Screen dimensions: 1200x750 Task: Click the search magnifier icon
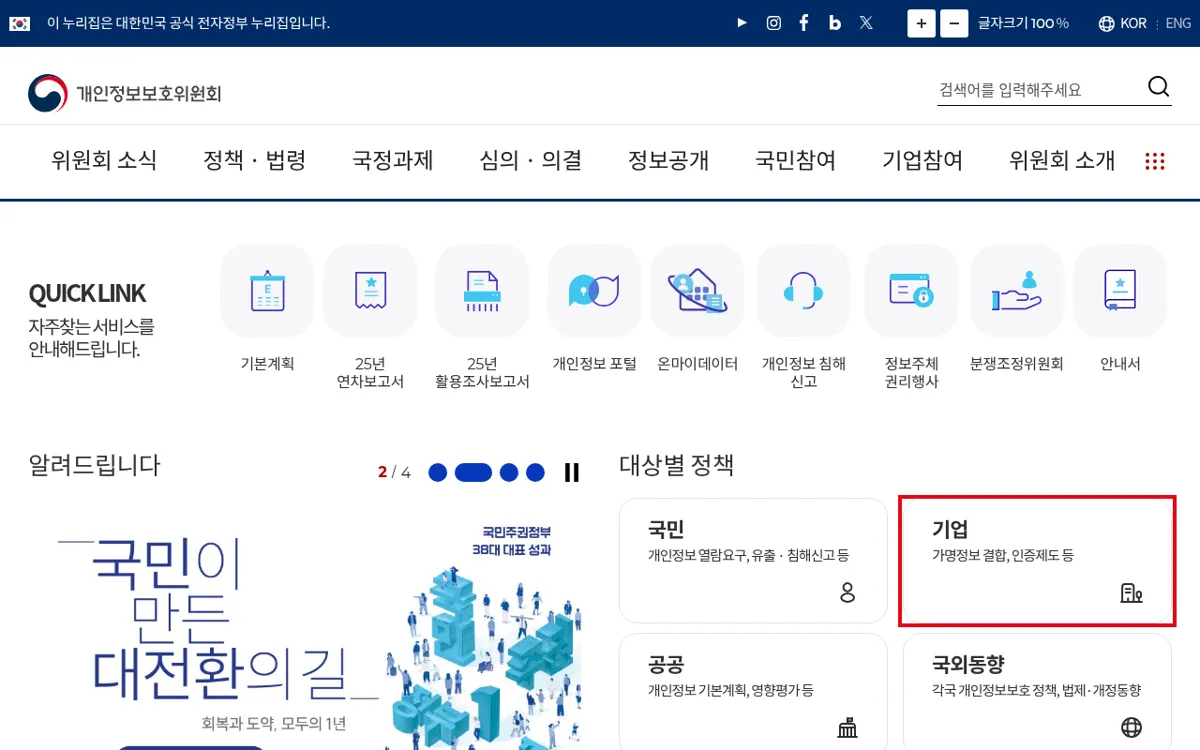(x=1158, y=87)
